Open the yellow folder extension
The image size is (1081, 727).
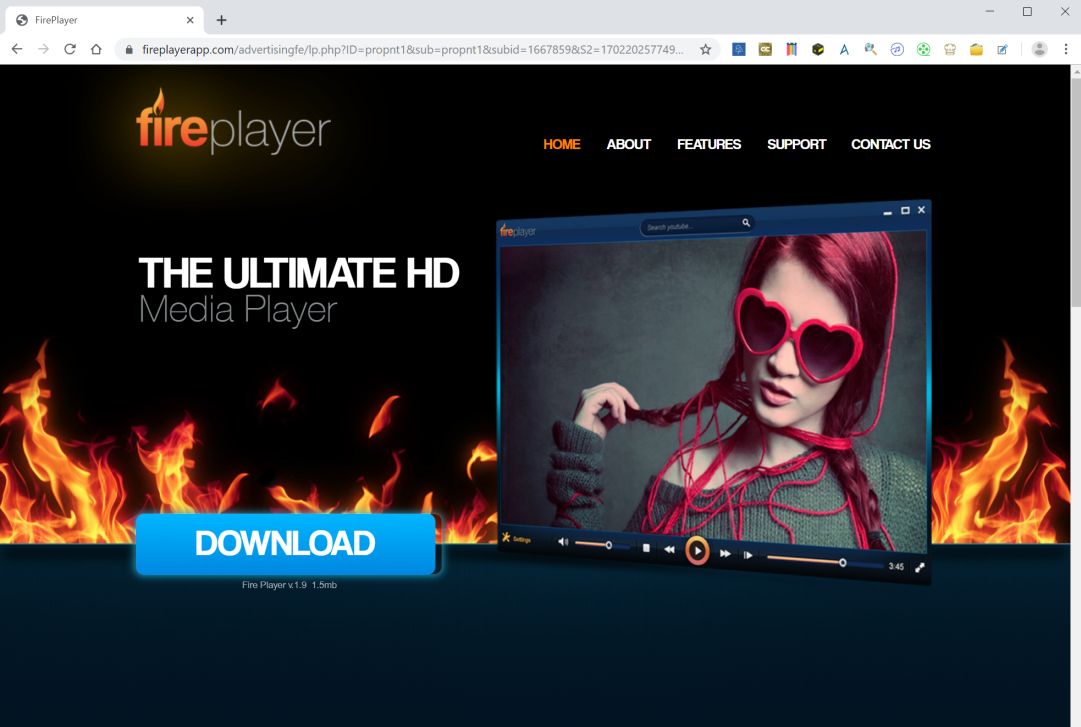click(x=976, y=50)
